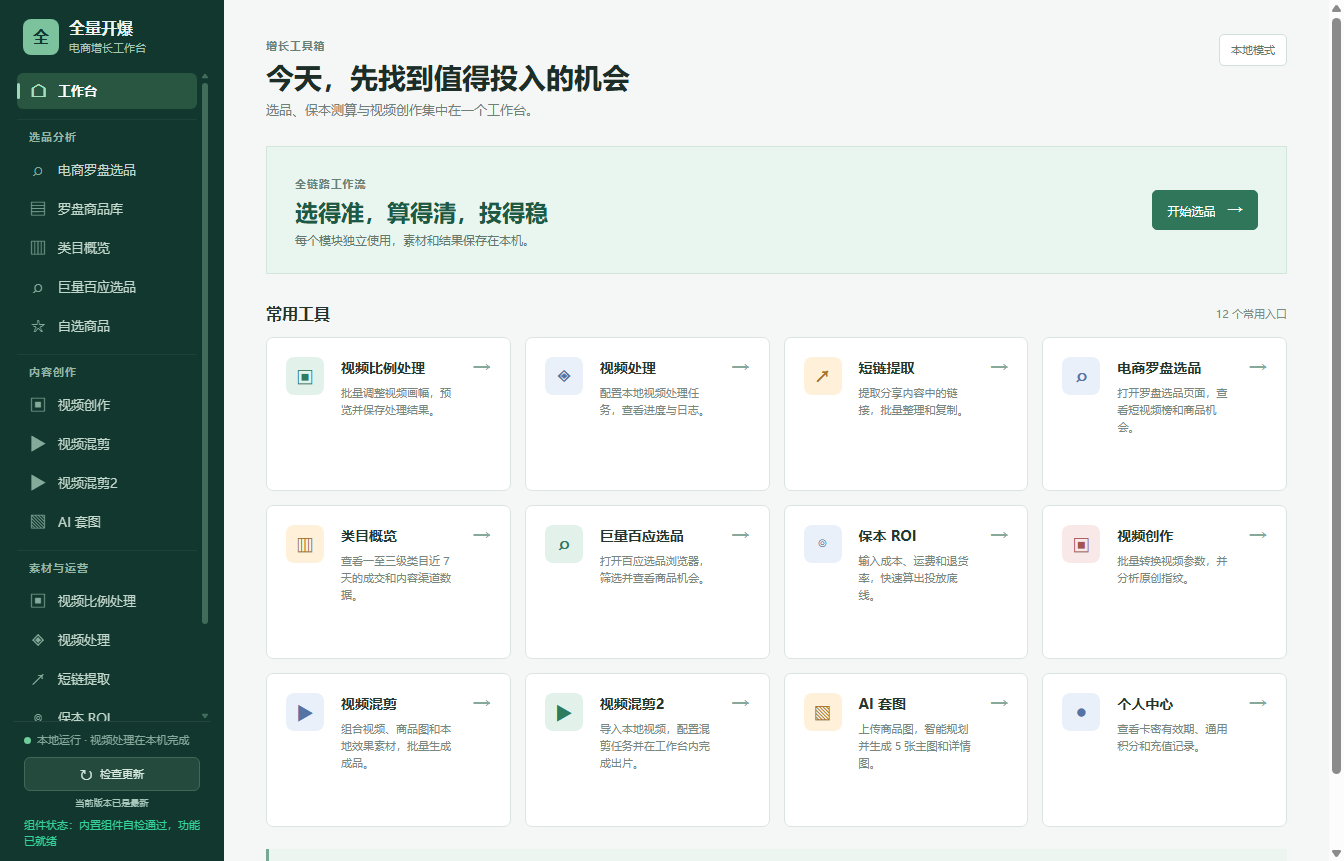Click the 选得准，算得清，投得稳 heading
The width and height of the screenshot is (1344, 861).
[x=421, y=213]
